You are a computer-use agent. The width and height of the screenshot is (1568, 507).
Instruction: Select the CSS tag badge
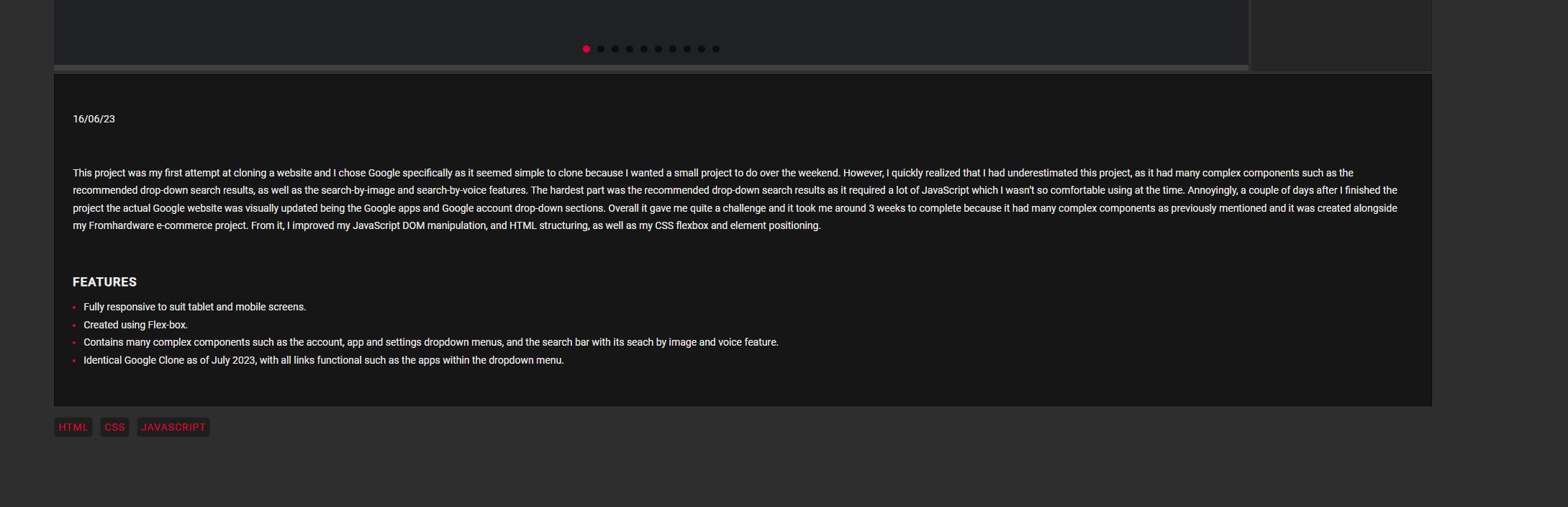(x=114, y=427)
